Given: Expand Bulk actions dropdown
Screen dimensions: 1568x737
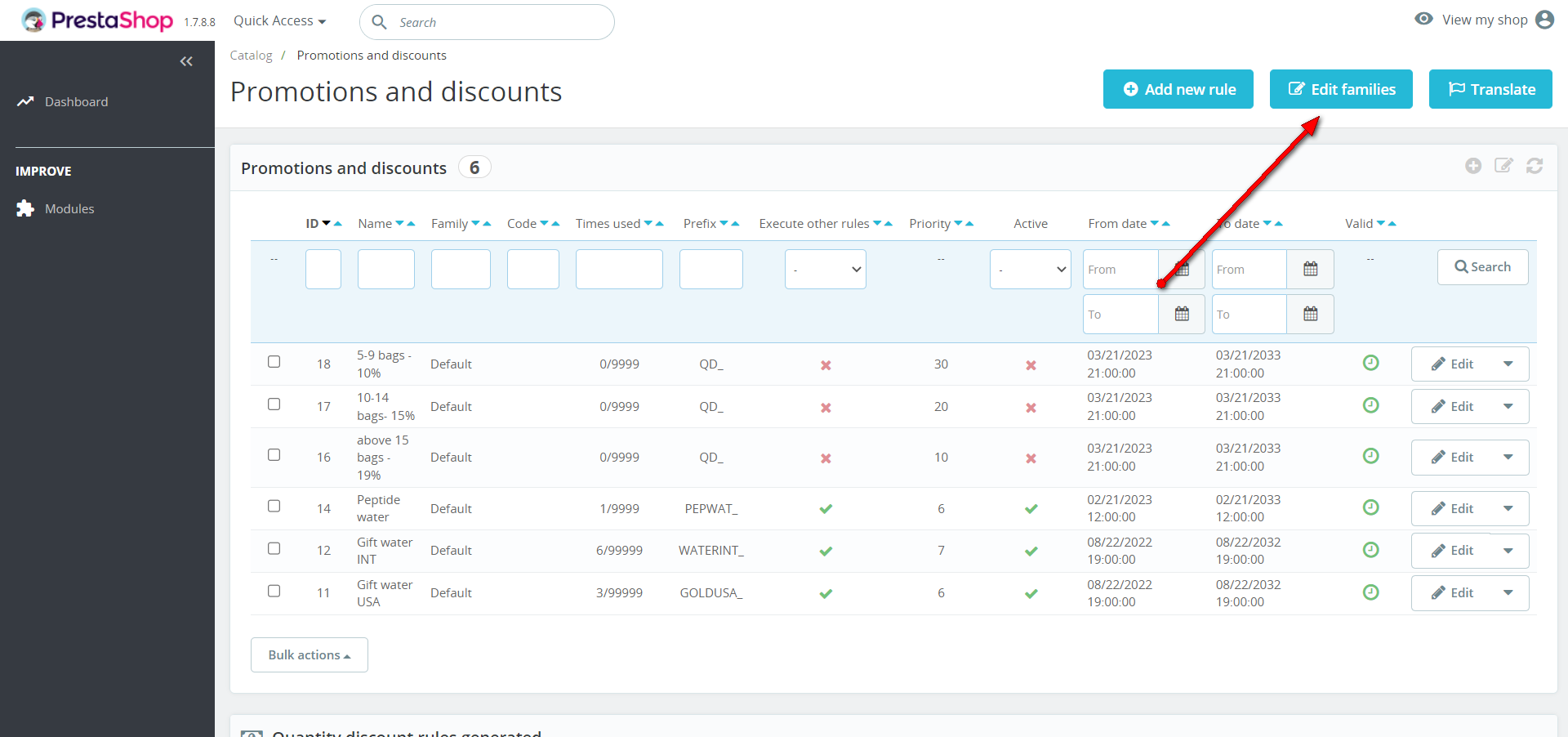Looking at the screenshot, I should tap(309, 655).
